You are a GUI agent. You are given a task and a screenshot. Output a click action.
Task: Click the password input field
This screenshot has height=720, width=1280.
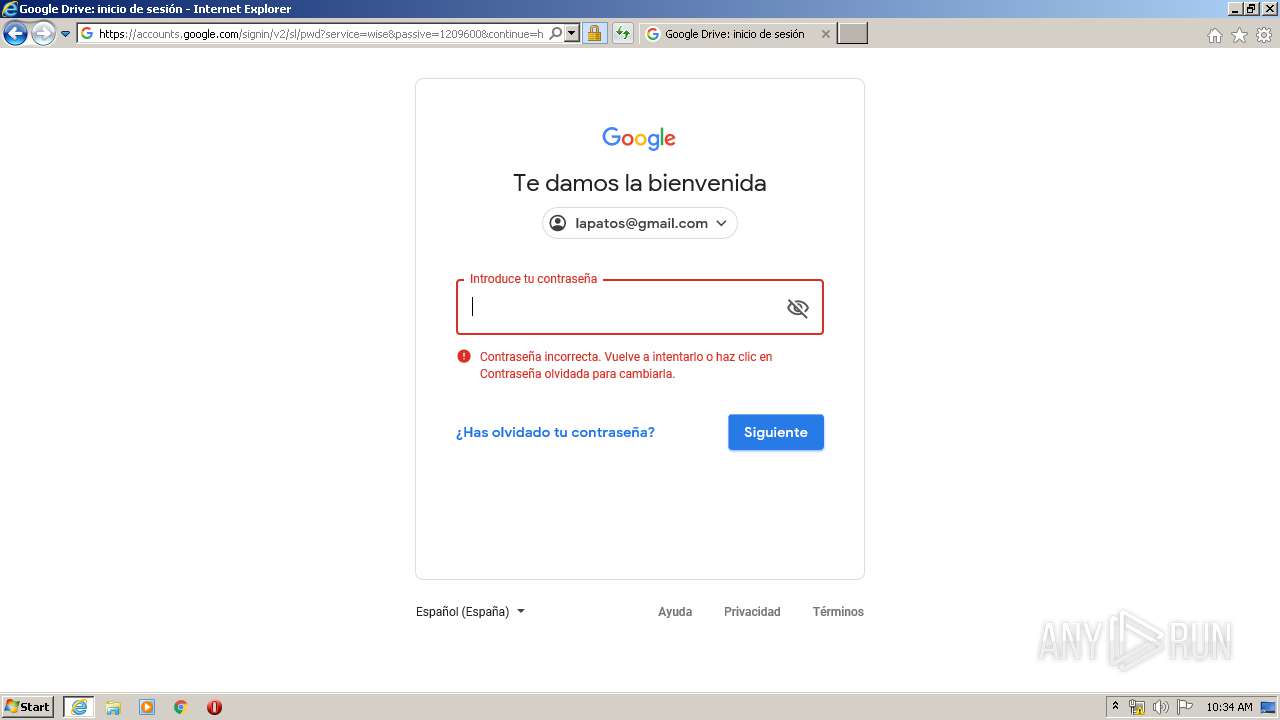coord(640,307)
